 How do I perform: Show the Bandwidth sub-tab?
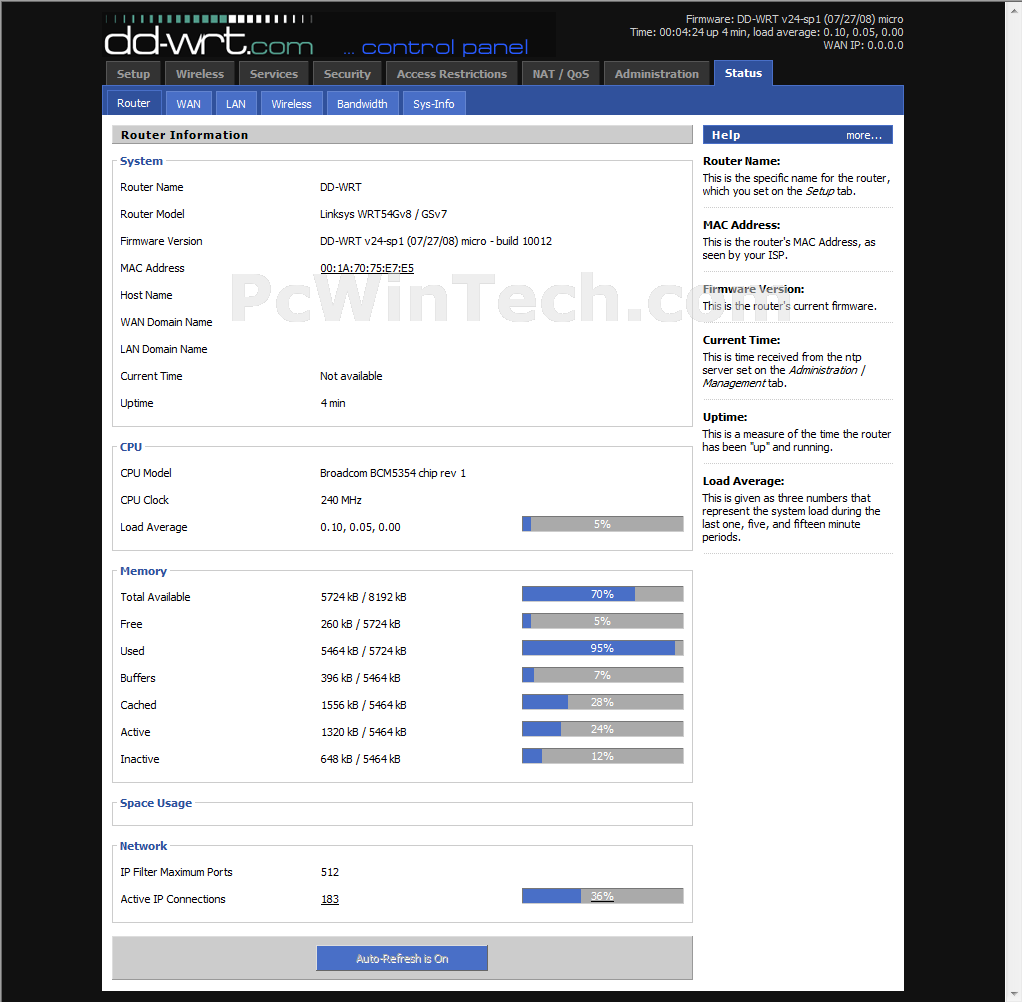[x=362, y=104]
